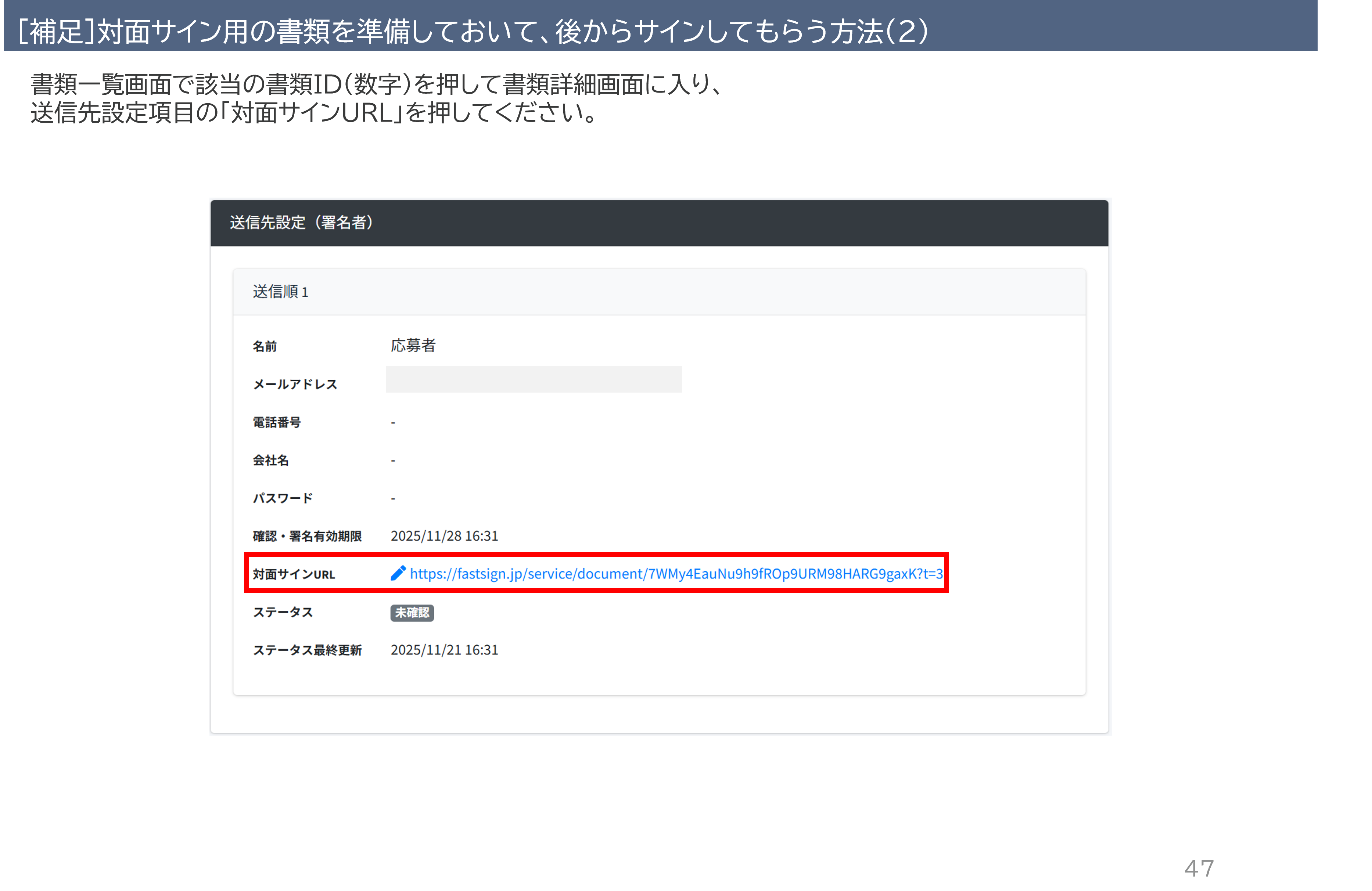Click the 電話番号 field label
The height and width of the screenshot is (891, 1372).
click(277, 422)
